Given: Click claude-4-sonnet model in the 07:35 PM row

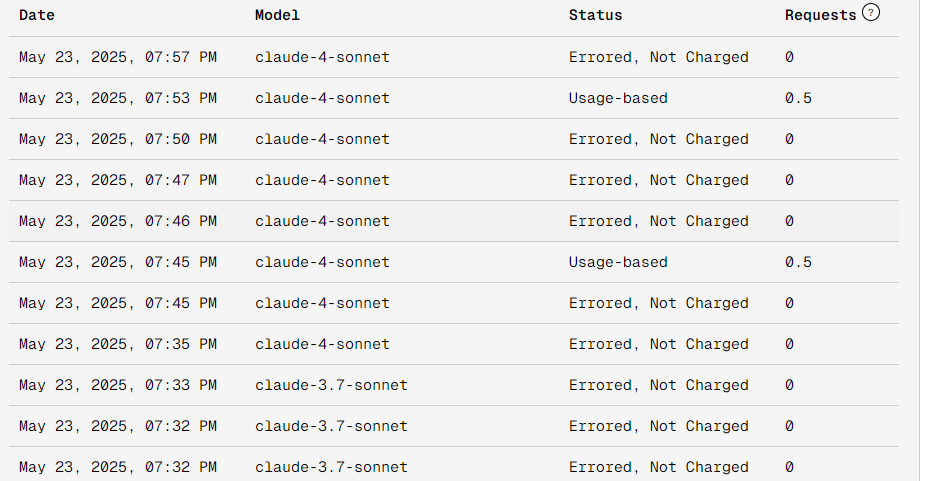Looking at the screenshot, I should click(x=322, y=344).
